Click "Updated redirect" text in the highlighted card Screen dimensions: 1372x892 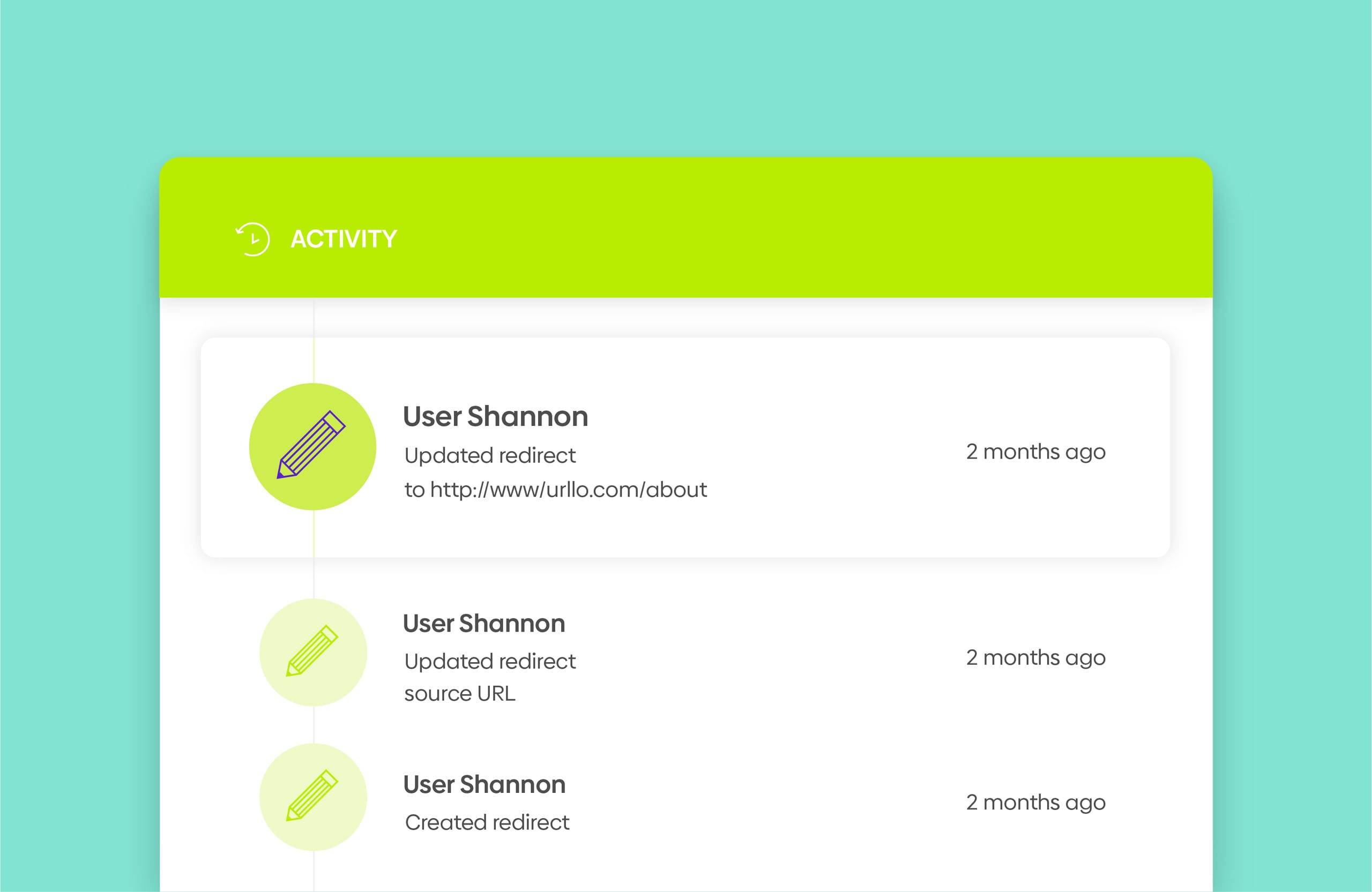click(489, 456)
